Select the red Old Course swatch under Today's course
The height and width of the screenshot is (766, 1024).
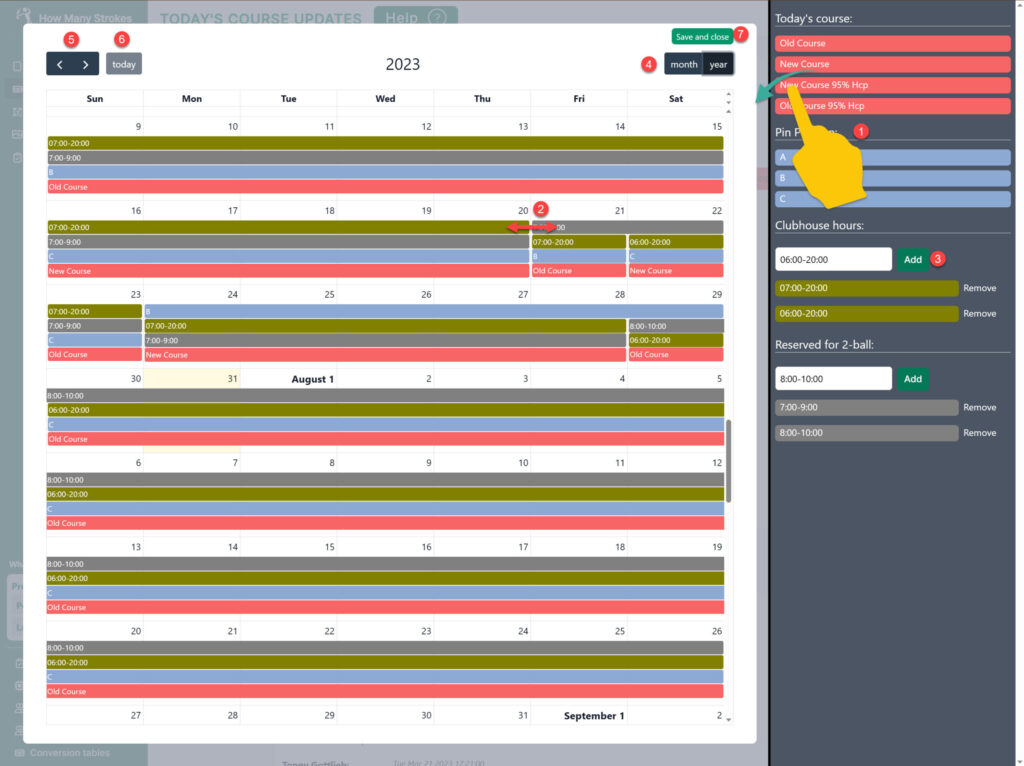tap(892, 42)
